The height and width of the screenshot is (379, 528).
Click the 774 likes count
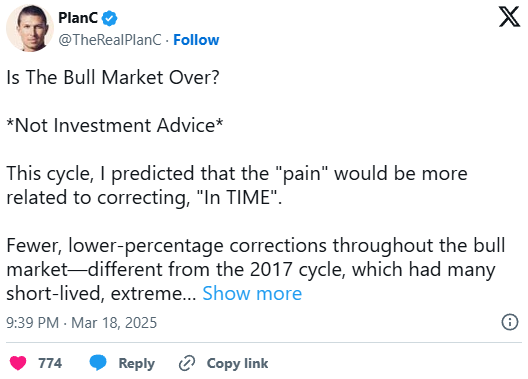[x=50, y=364]
